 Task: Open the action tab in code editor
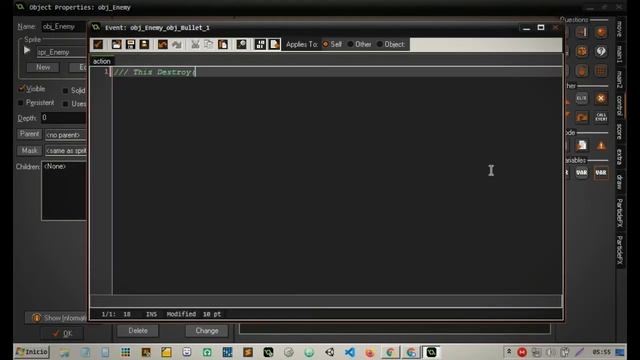click(x=102, y=61)
